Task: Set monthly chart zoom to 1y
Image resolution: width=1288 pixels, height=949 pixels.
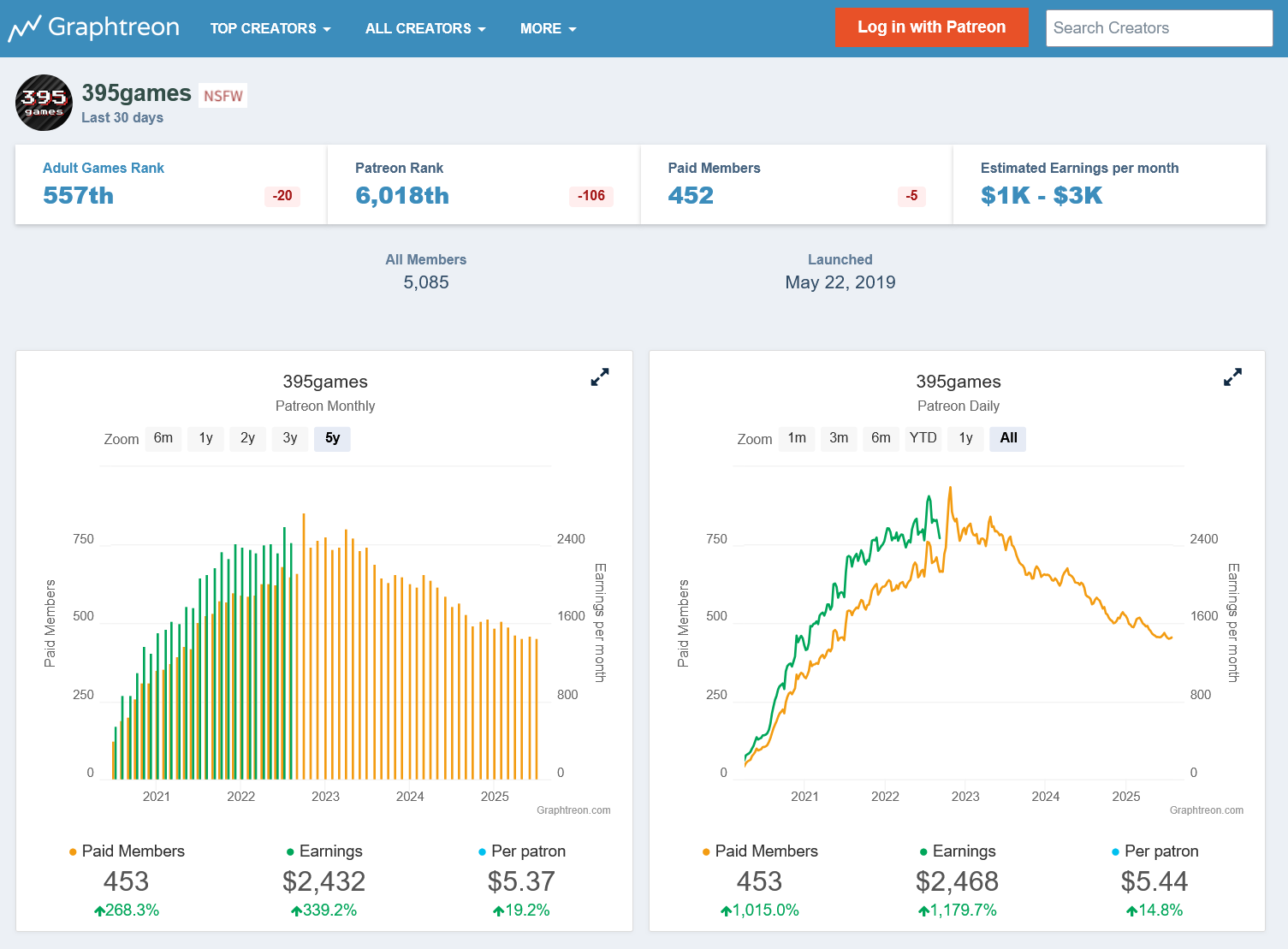Action: click(x=206, y=438)
